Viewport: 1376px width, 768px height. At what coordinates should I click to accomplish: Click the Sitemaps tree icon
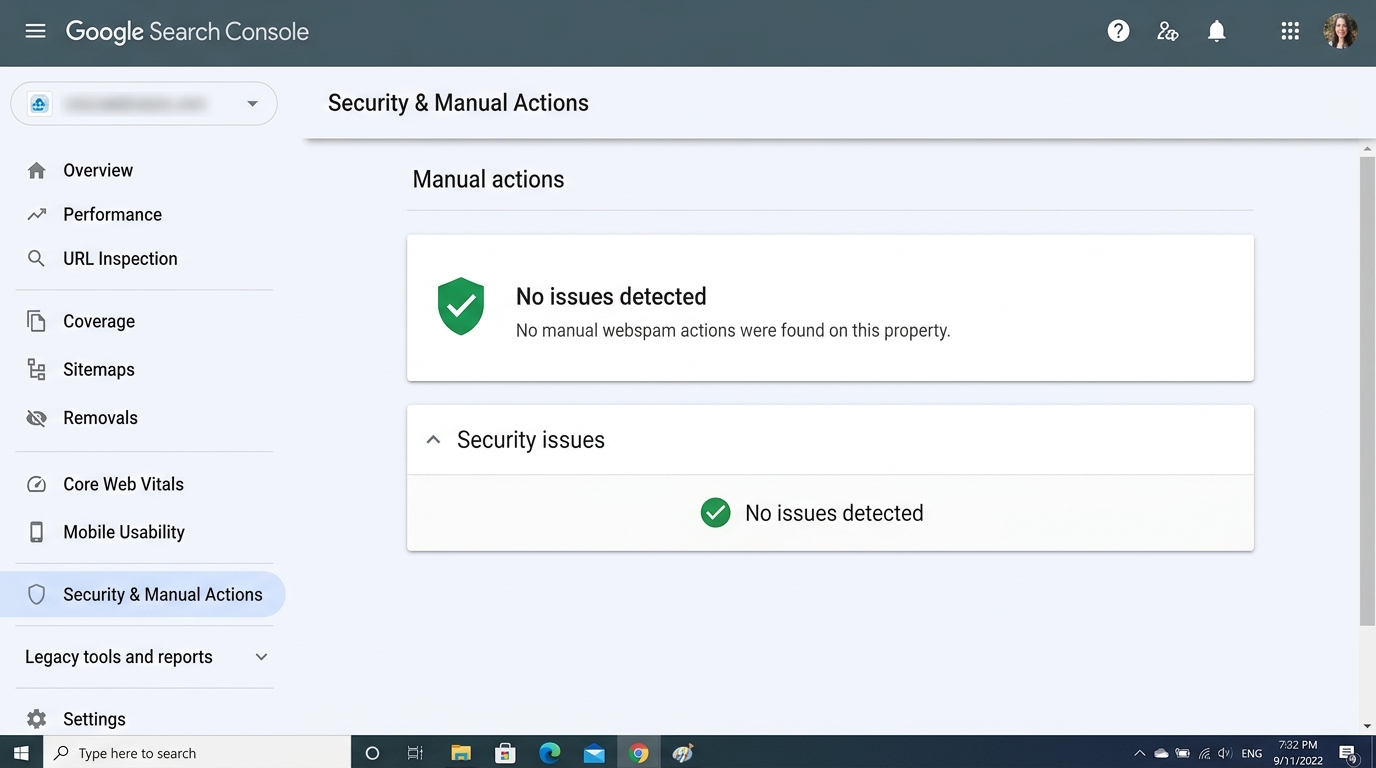[36, 369]
